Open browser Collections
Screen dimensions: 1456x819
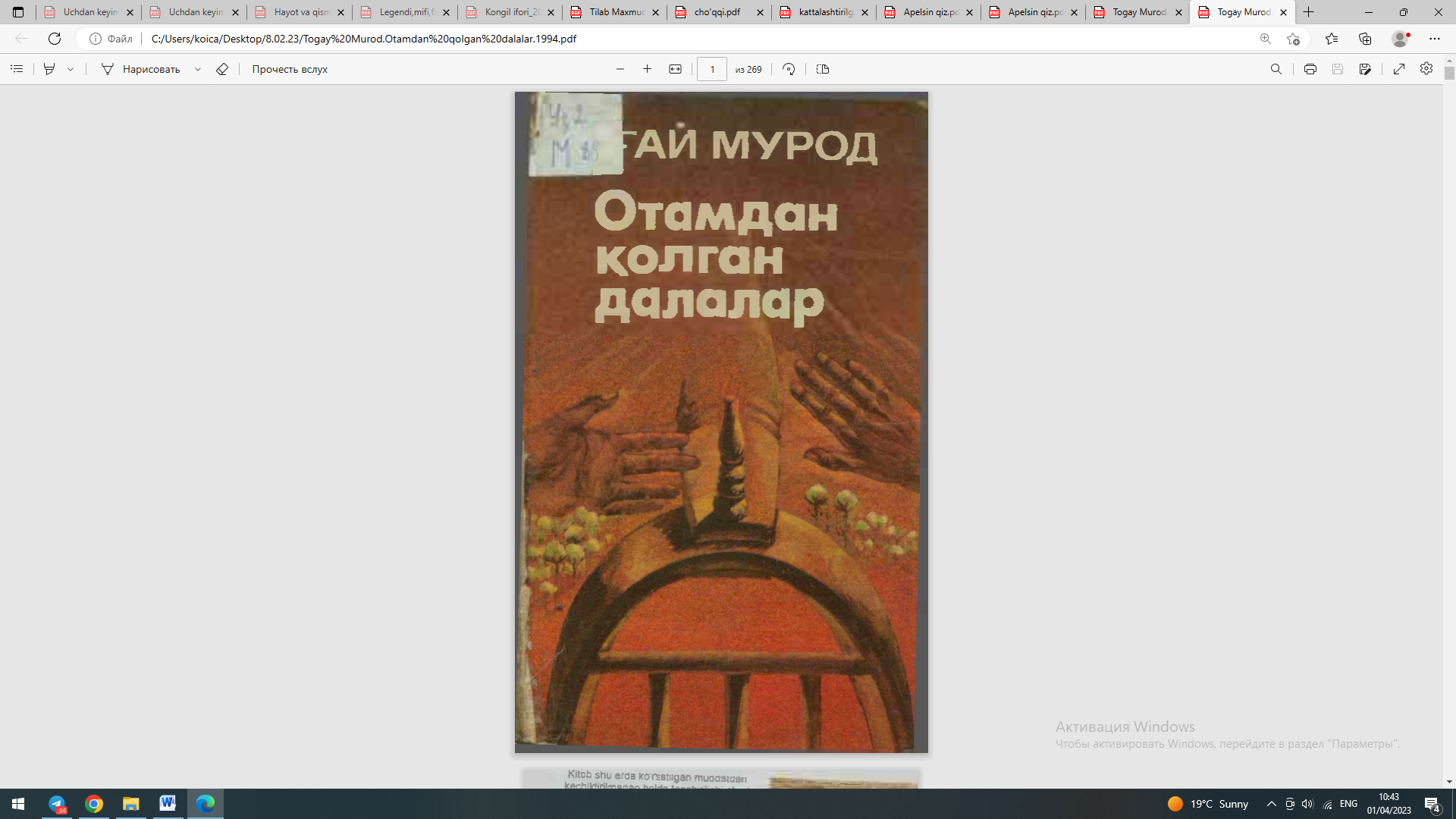(x=1365, y=39)
